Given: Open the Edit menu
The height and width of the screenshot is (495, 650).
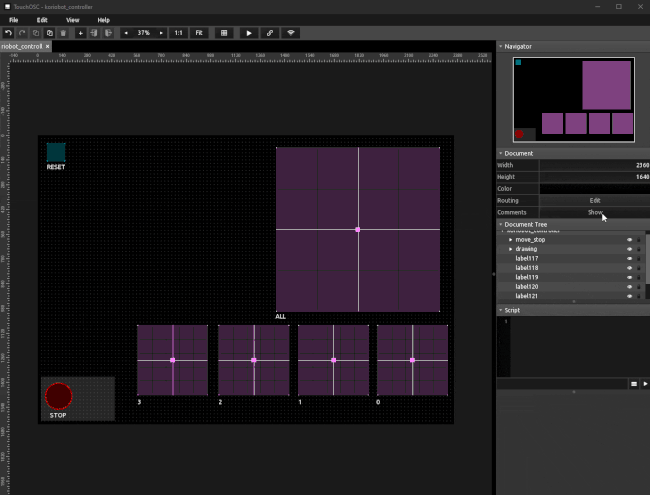Looking at the screenshot, I should pos(42,20).
